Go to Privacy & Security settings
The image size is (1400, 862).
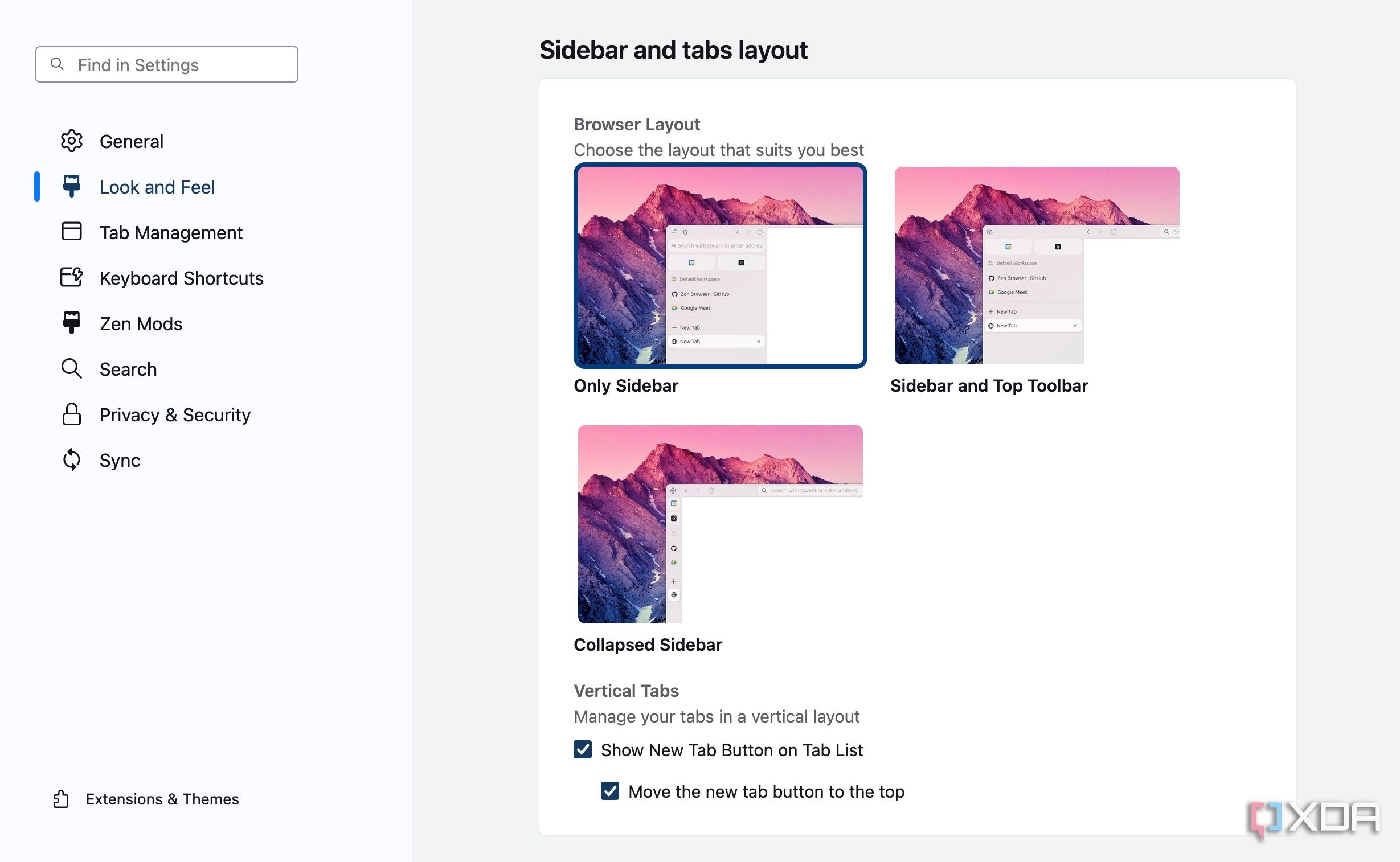[174, 414]
